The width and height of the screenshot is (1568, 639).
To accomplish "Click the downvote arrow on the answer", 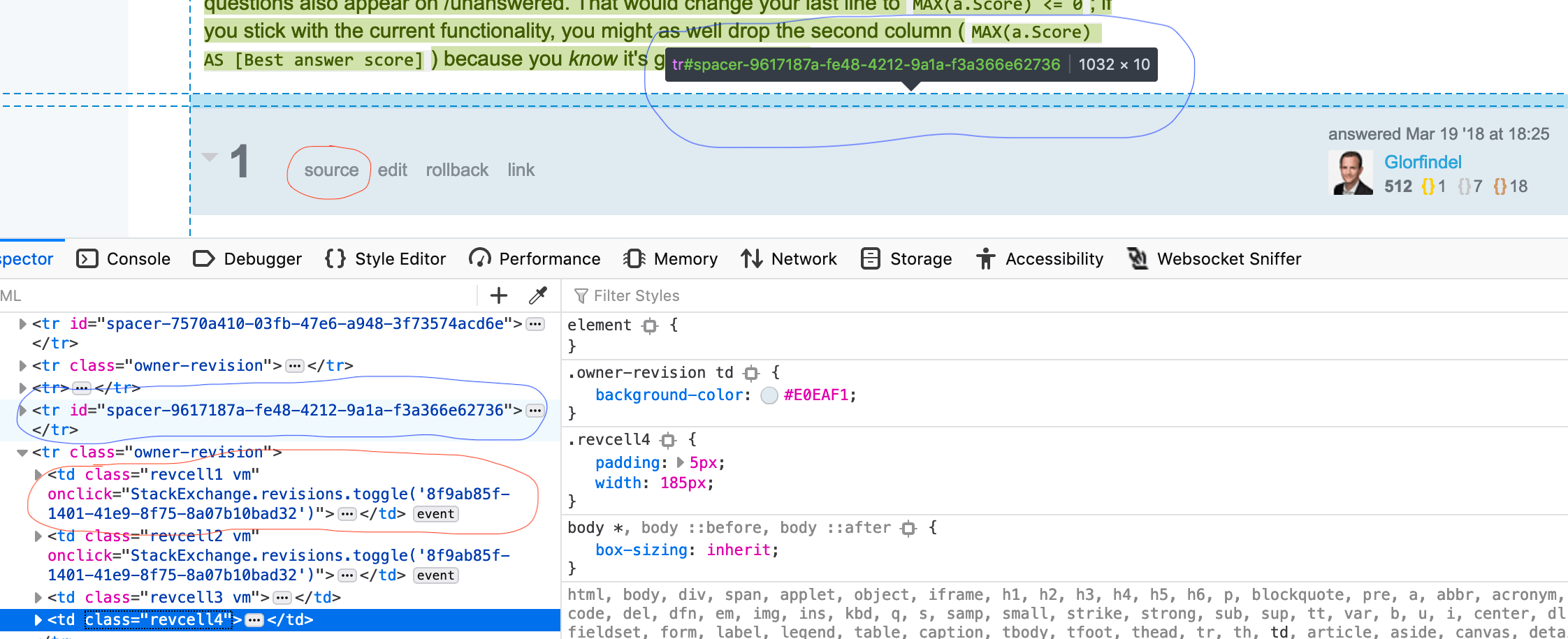I will click(x=209, y=158).
